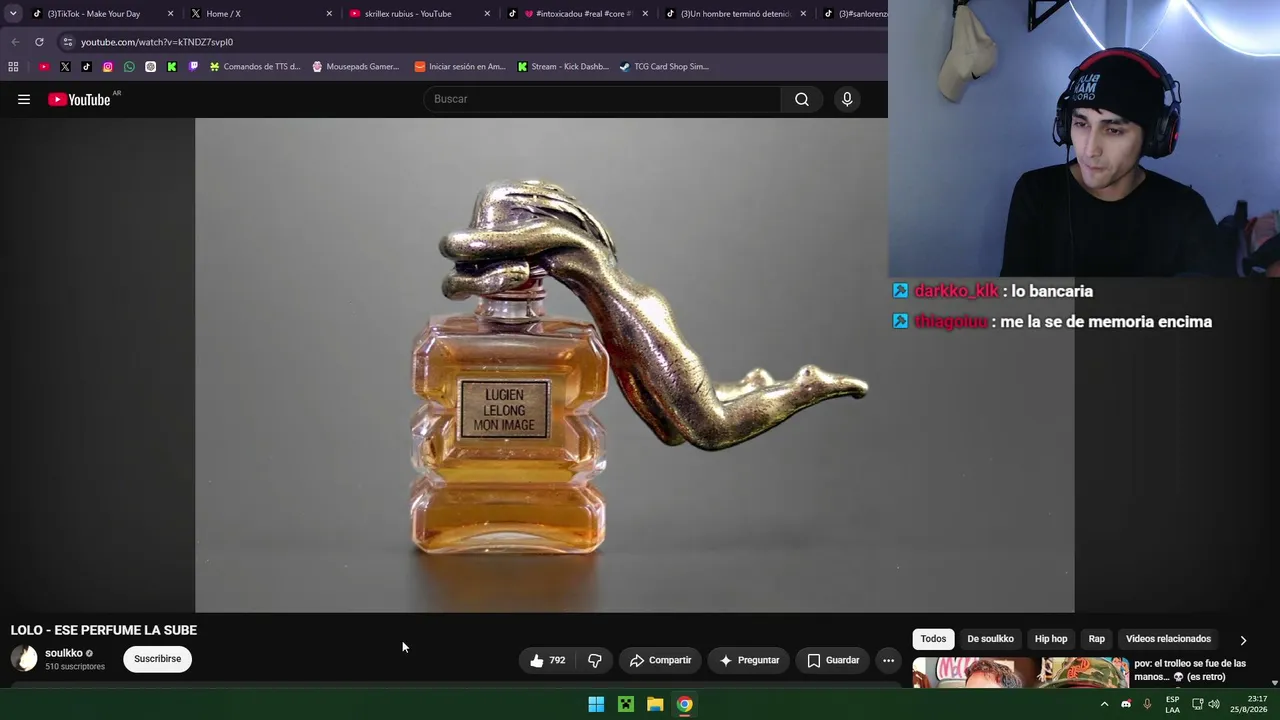Screen dimensions: 1280x720
Task: Open Google Chrome from the taskbar
Action: [685, 704]
